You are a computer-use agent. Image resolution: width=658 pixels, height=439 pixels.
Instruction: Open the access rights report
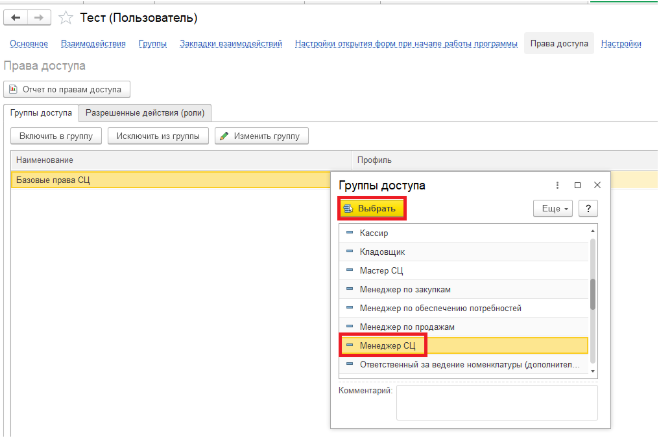click(x=68, y=89)
